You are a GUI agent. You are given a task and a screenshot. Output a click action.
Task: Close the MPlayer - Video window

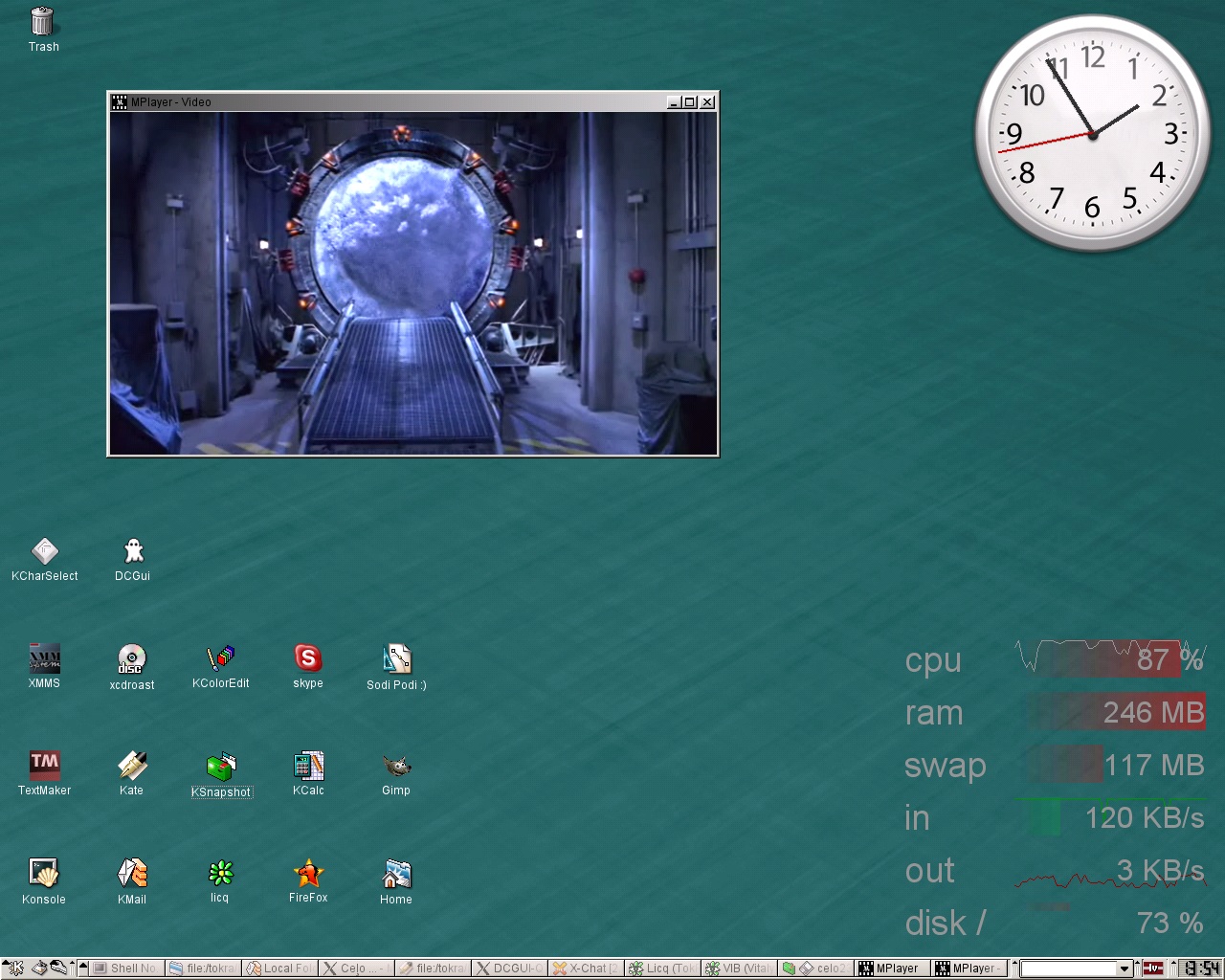[707, 102]
